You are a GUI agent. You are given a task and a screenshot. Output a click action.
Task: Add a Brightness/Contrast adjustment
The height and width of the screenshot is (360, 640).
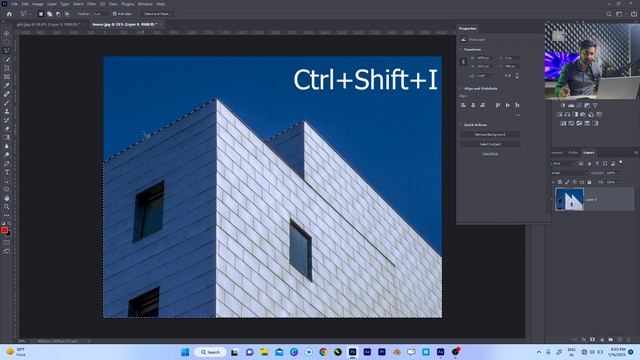point(563,105)
